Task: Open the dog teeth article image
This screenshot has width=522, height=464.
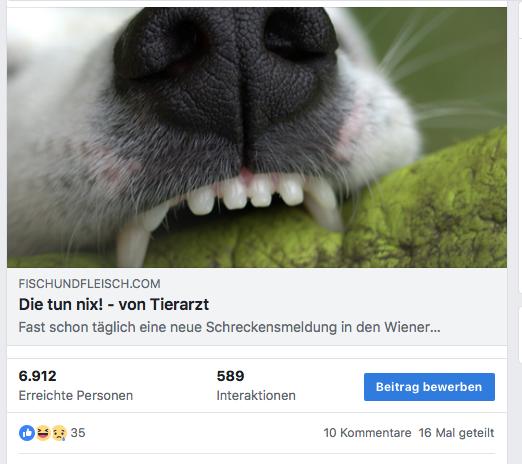Action: pyautogui.click(x=257, y=137)
